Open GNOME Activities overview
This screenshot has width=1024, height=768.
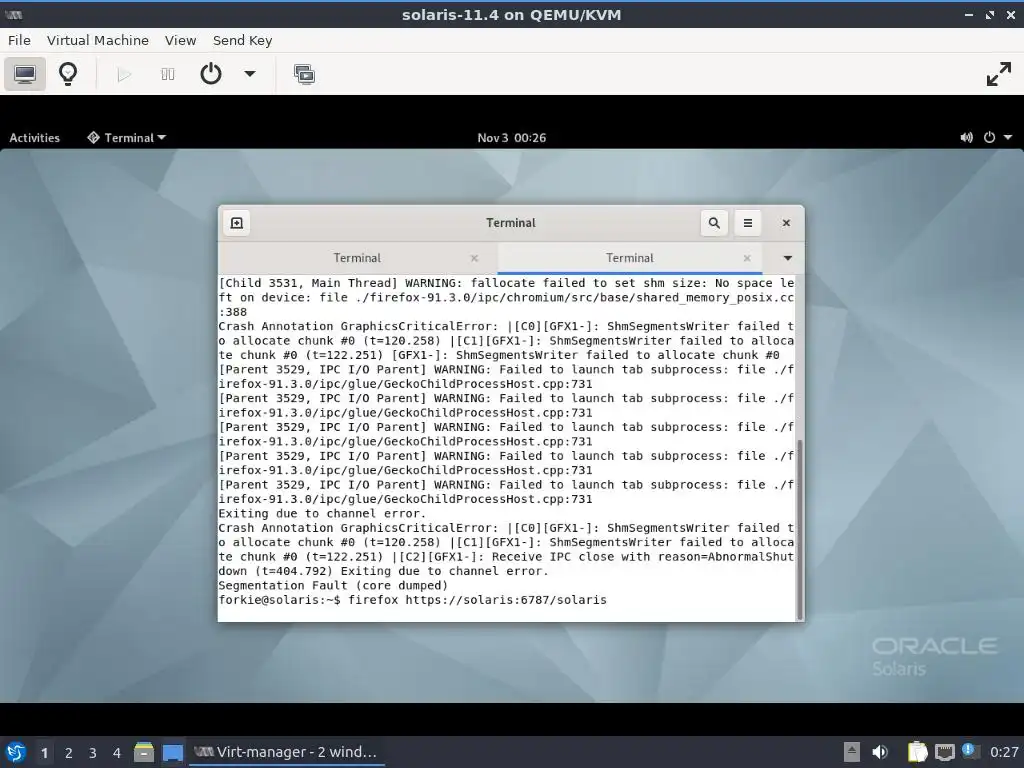pos(35,138)
